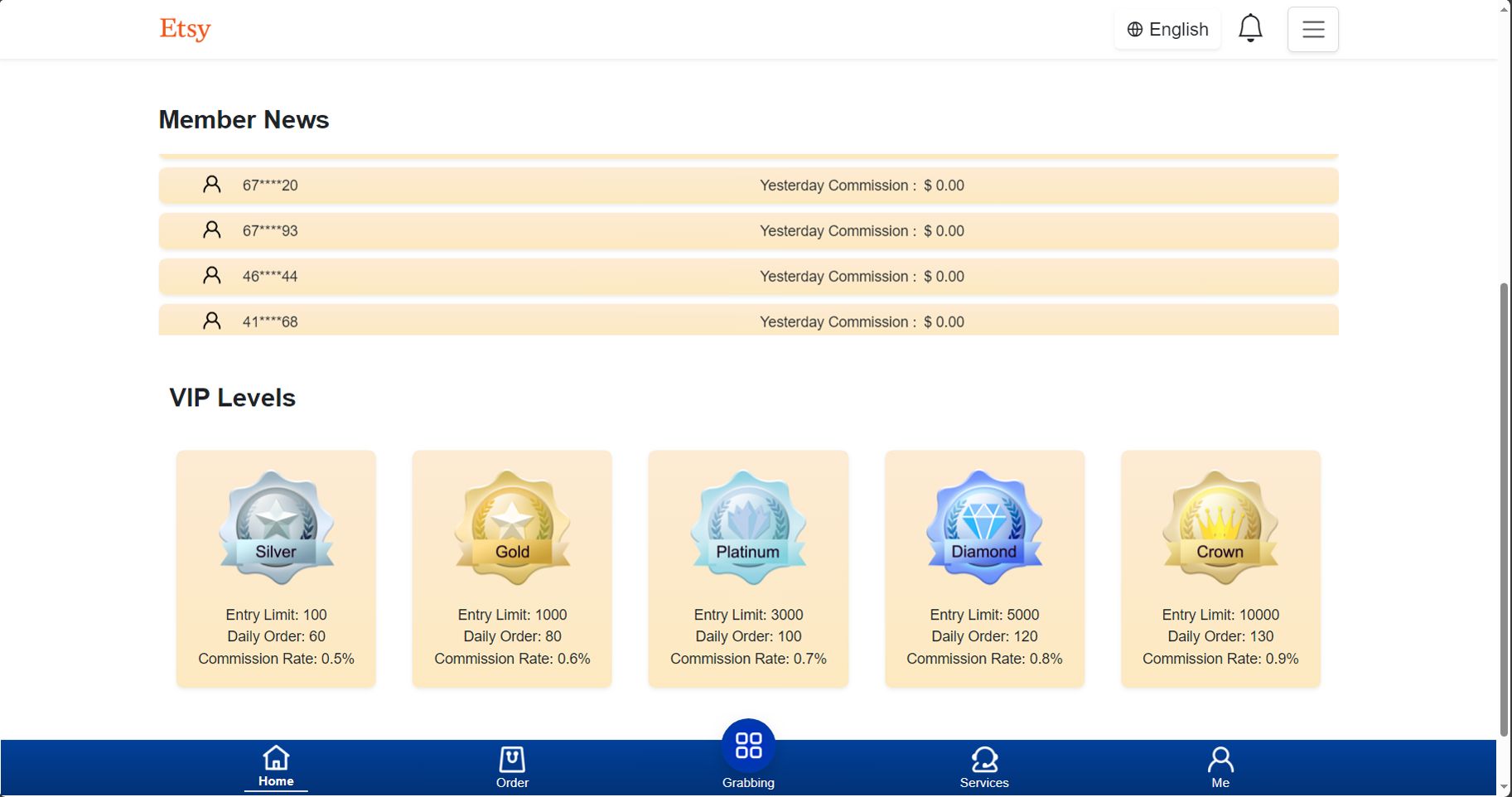Open the Services headset icon
This screenshot has width=1512, height=797.
tap(984, 760)
